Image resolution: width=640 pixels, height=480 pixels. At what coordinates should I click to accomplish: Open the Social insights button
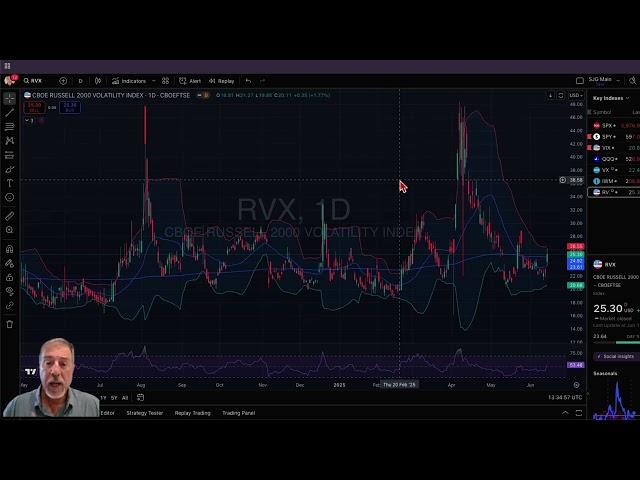(616, 356)
